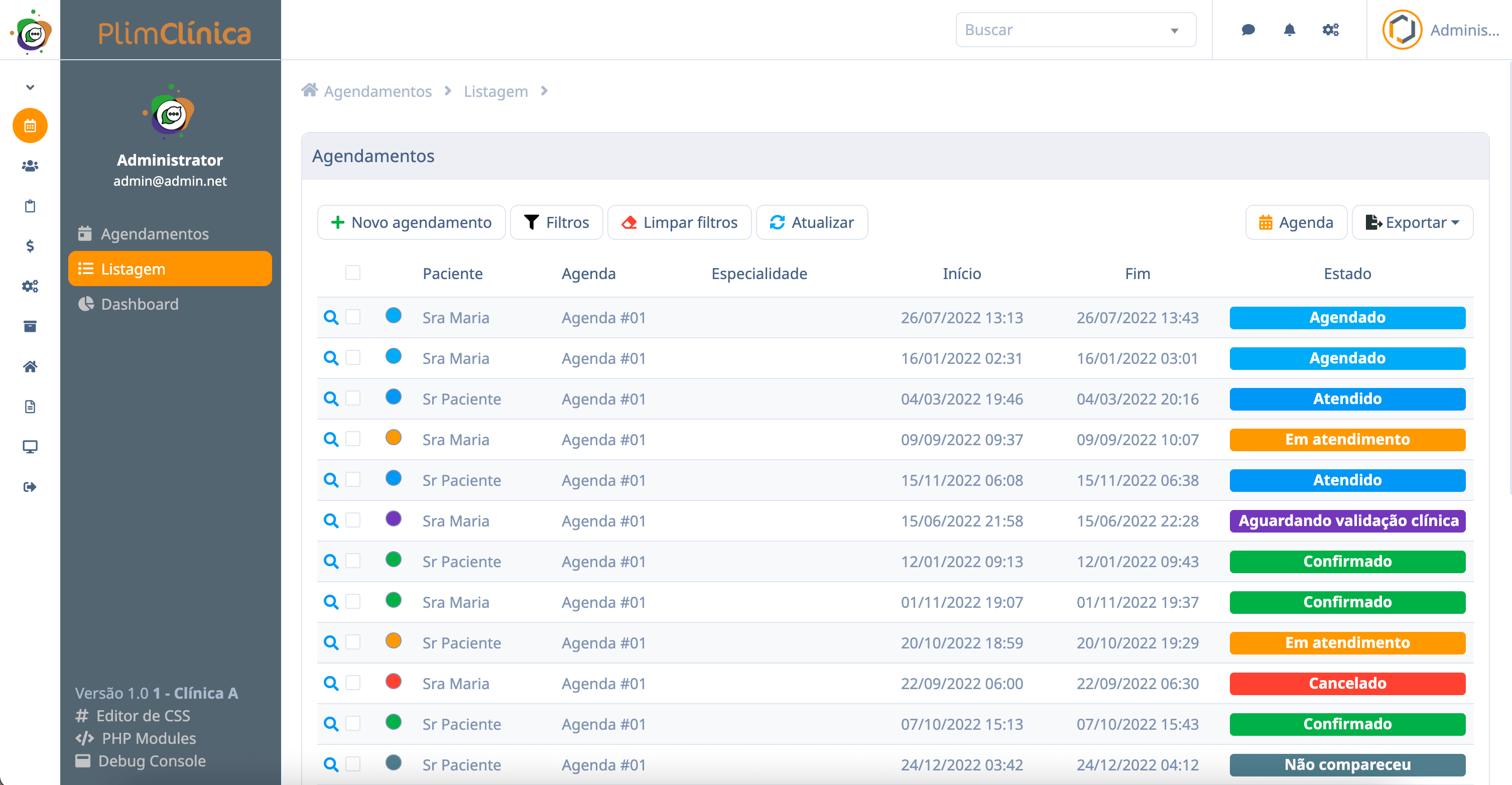Open Agendamentos in the sidebar menu
Screen dimensions: 1512x785
coord(170,234)
